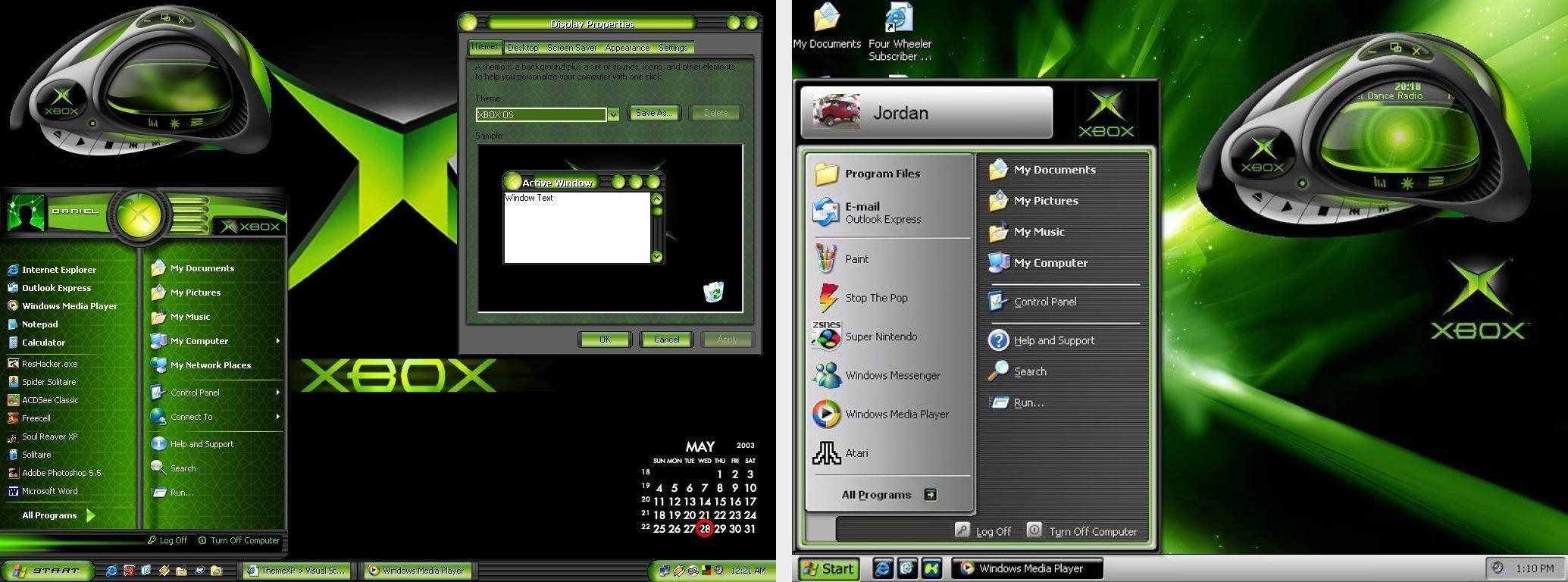1568x582 pixels.
Task: Click Save As... button in Display Properties
Action: tap(655, 113)
